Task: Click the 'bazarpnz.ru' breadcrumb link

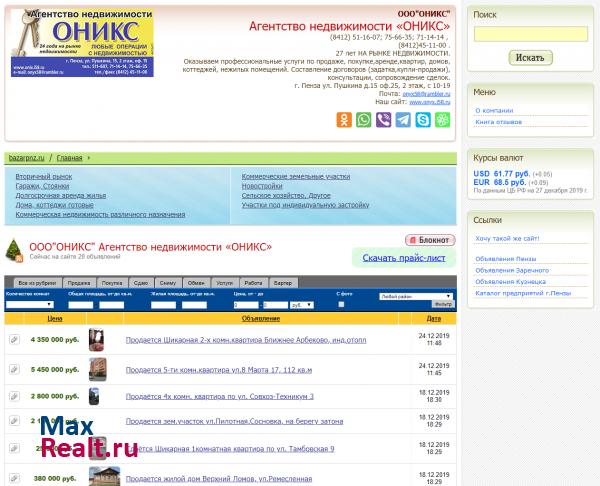Action: pyautogui.click(x=26, y=158)
